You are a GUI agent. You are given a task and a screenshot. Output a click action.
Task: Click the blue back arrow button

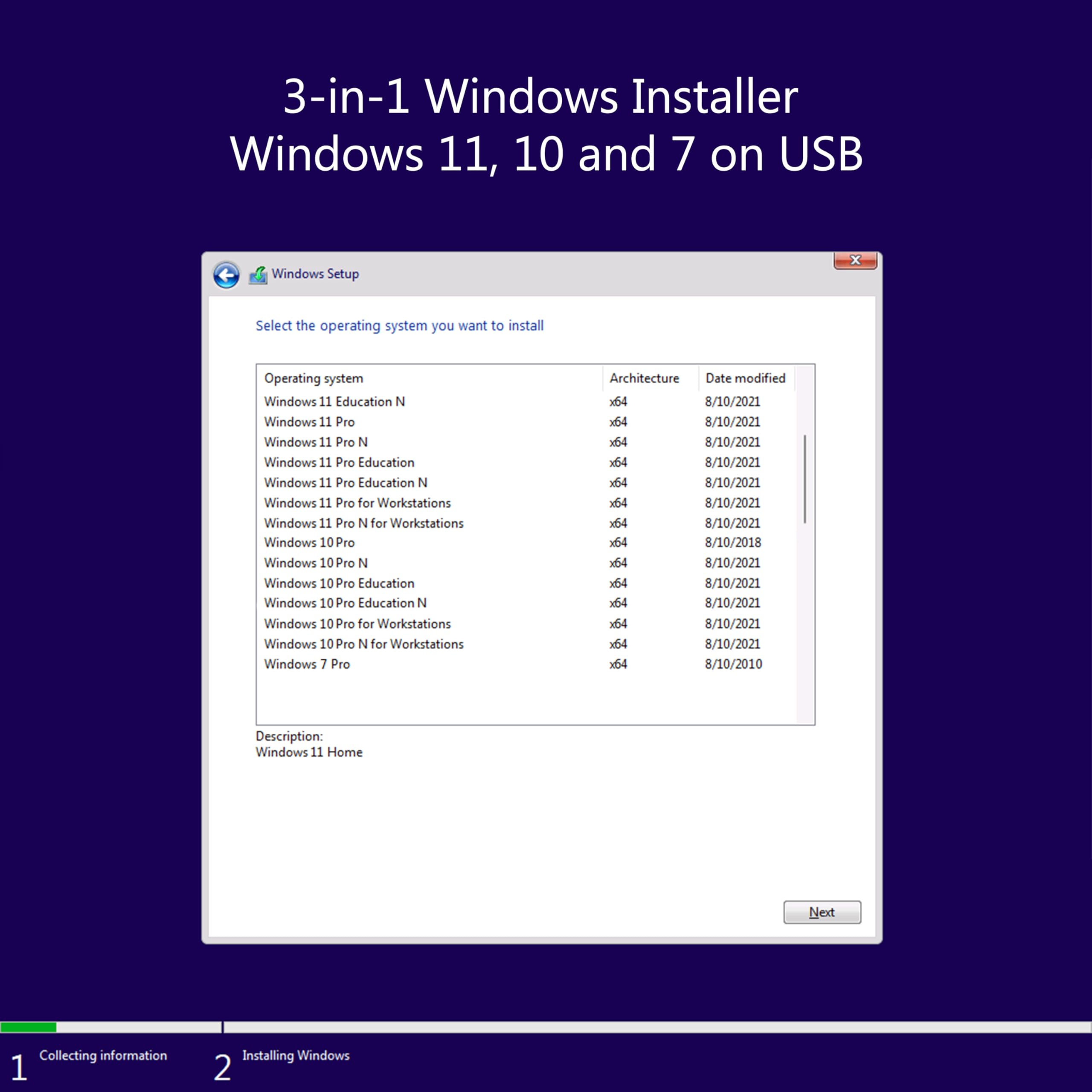click(x=226, y=275)
